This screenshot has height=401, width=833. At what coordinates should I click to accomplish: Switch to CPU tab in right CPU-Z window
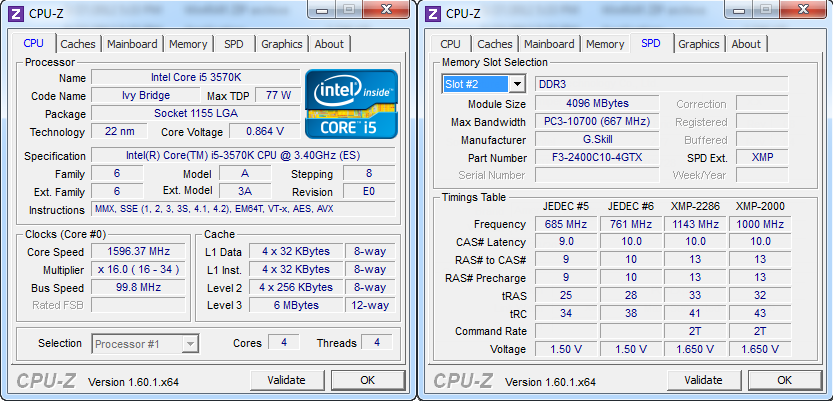coord(450,44)
